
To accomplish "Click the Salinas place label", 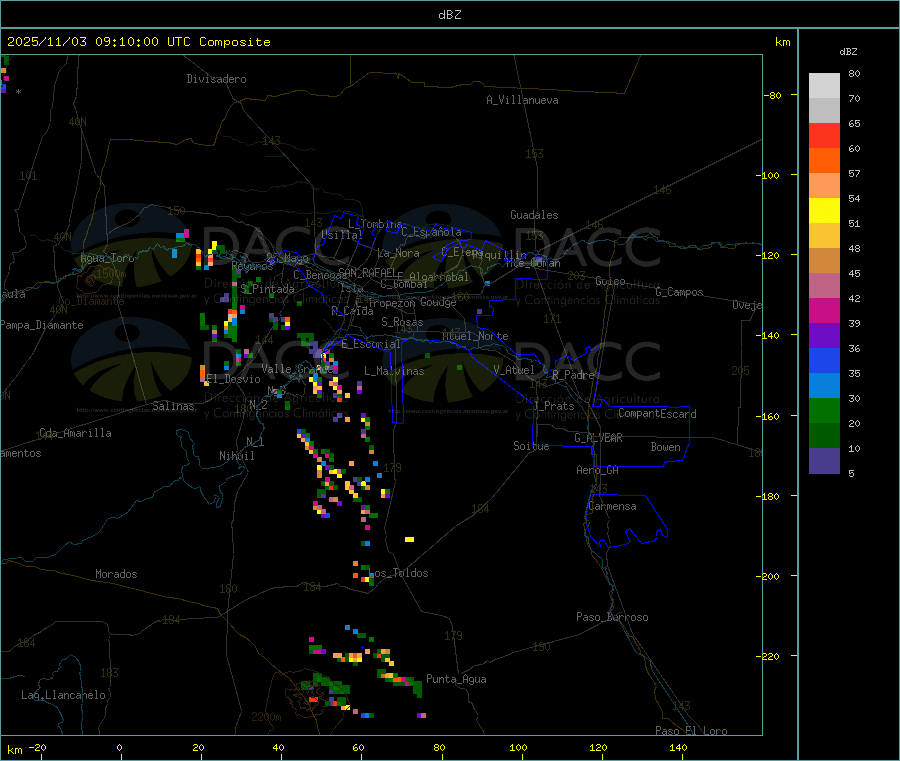I will click(176, 406).
